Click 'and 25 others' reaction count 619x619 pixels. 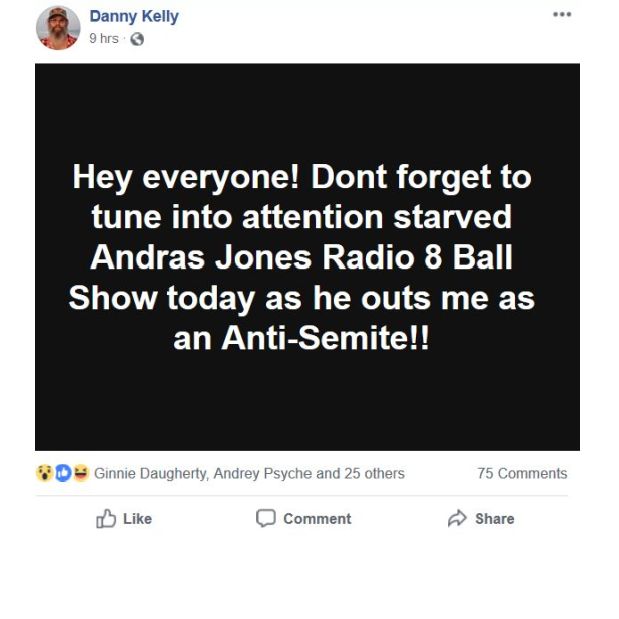coord(360,473)
